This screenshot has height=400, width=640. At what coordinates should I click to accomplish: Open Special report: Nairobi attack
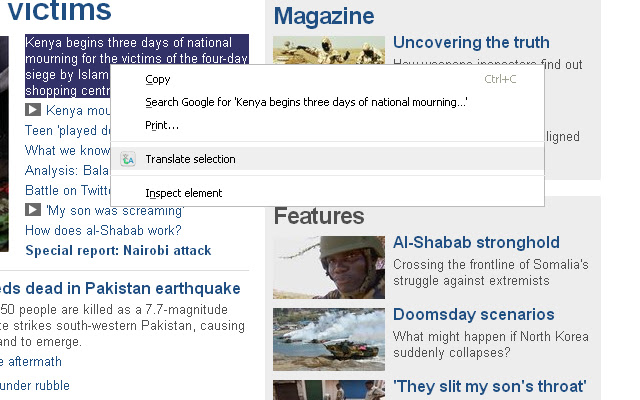tap(118, 250)
